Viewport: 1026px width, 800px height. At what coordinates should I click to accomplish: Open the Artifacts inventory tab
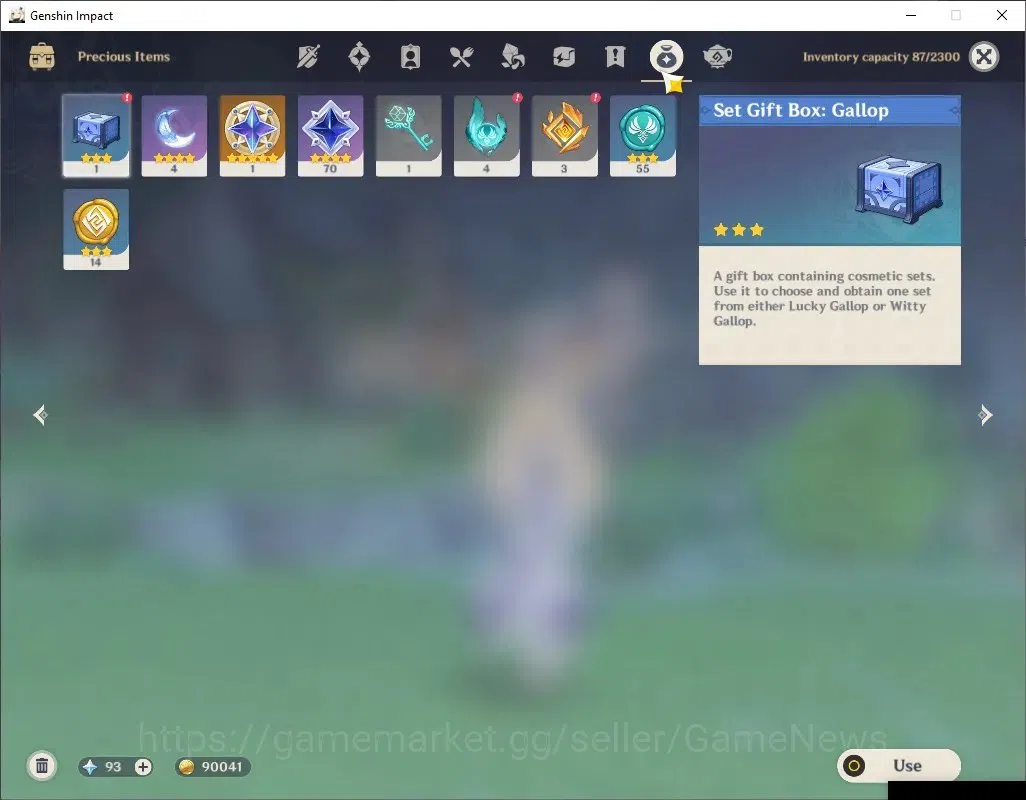point(359,57)
